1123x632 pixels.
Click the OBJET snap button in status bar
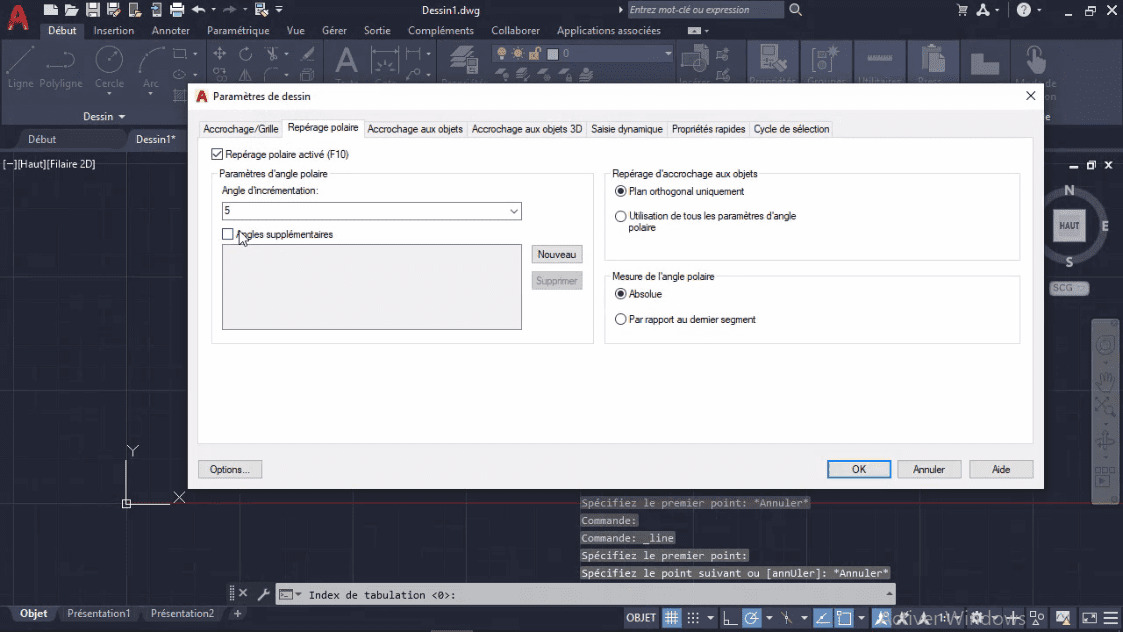pyautogui.click(x=641, y=618)
